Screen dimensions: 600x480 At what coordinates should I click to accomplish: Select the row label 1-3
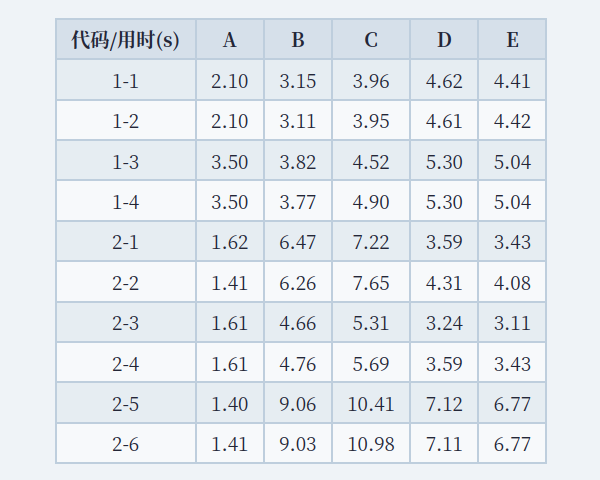125,162
